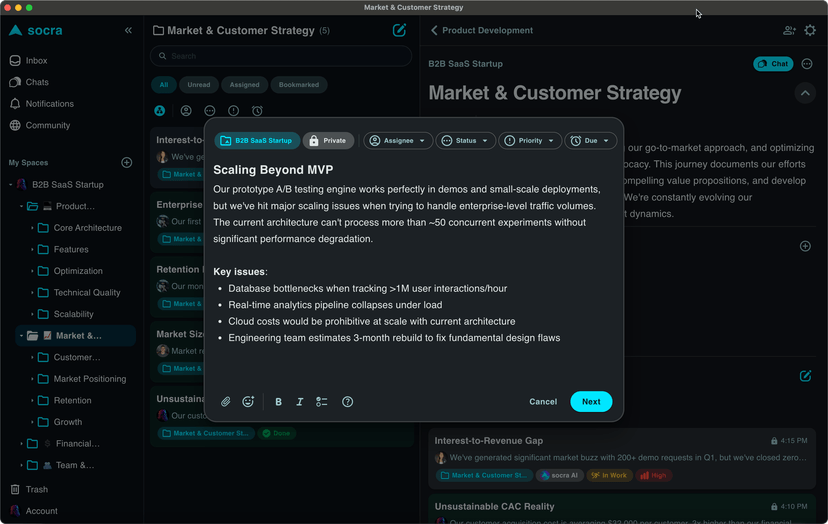
Task: Open the Assignee dropdown
Action: (398, 141)
